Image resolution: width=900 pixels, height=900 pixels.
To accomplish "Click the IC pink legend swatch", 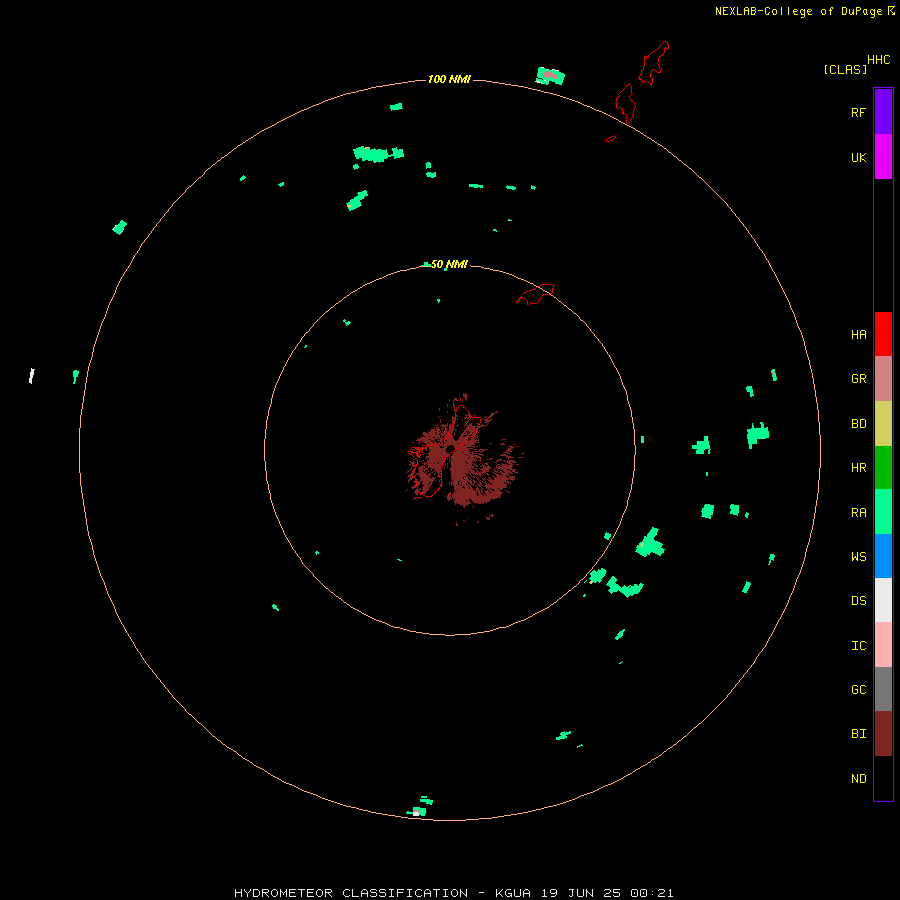I will 883,645.
